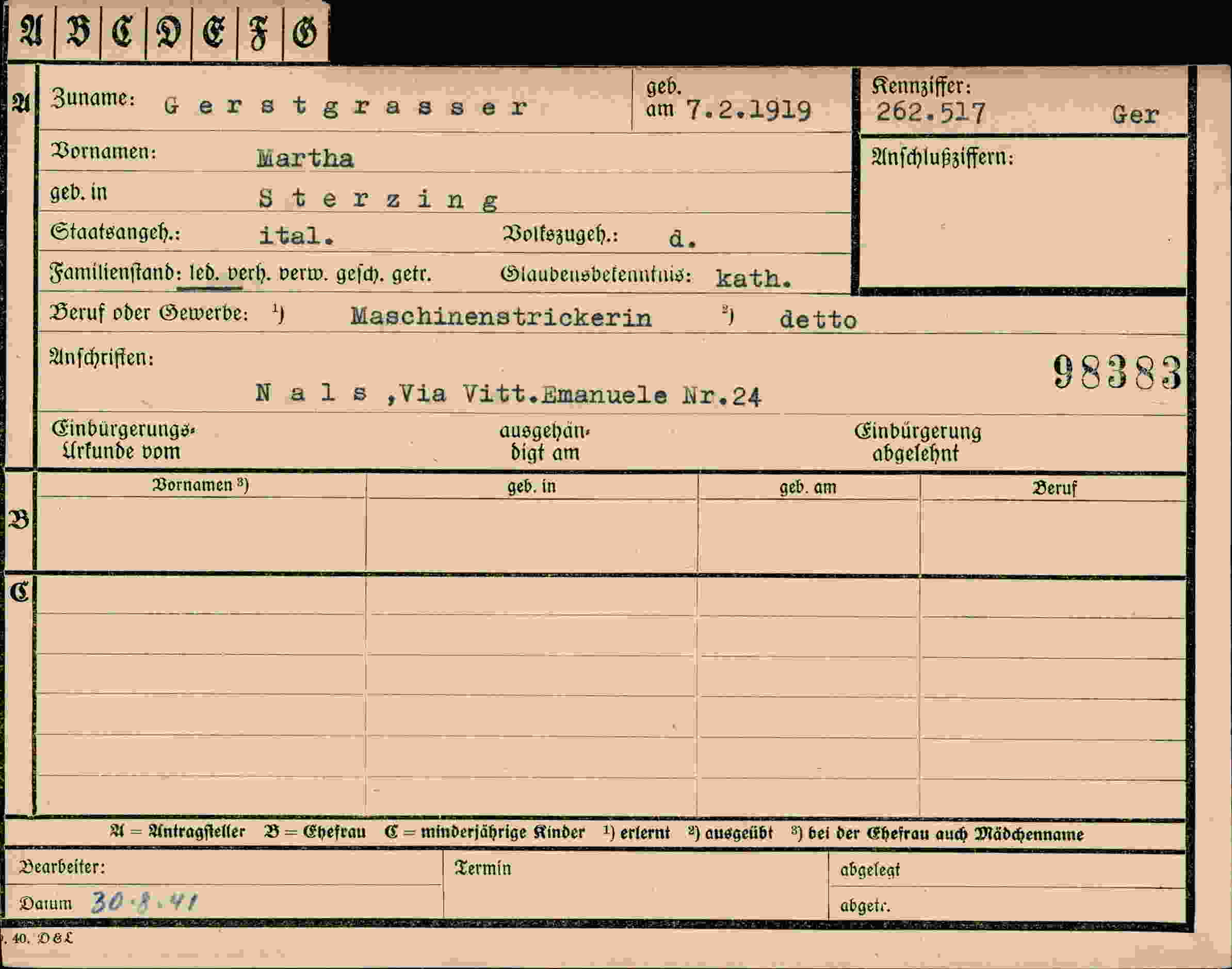Viewport: 1232px width, 969px height.
Task: Click the 'Zuname:' field label
Action: (93, 99)
